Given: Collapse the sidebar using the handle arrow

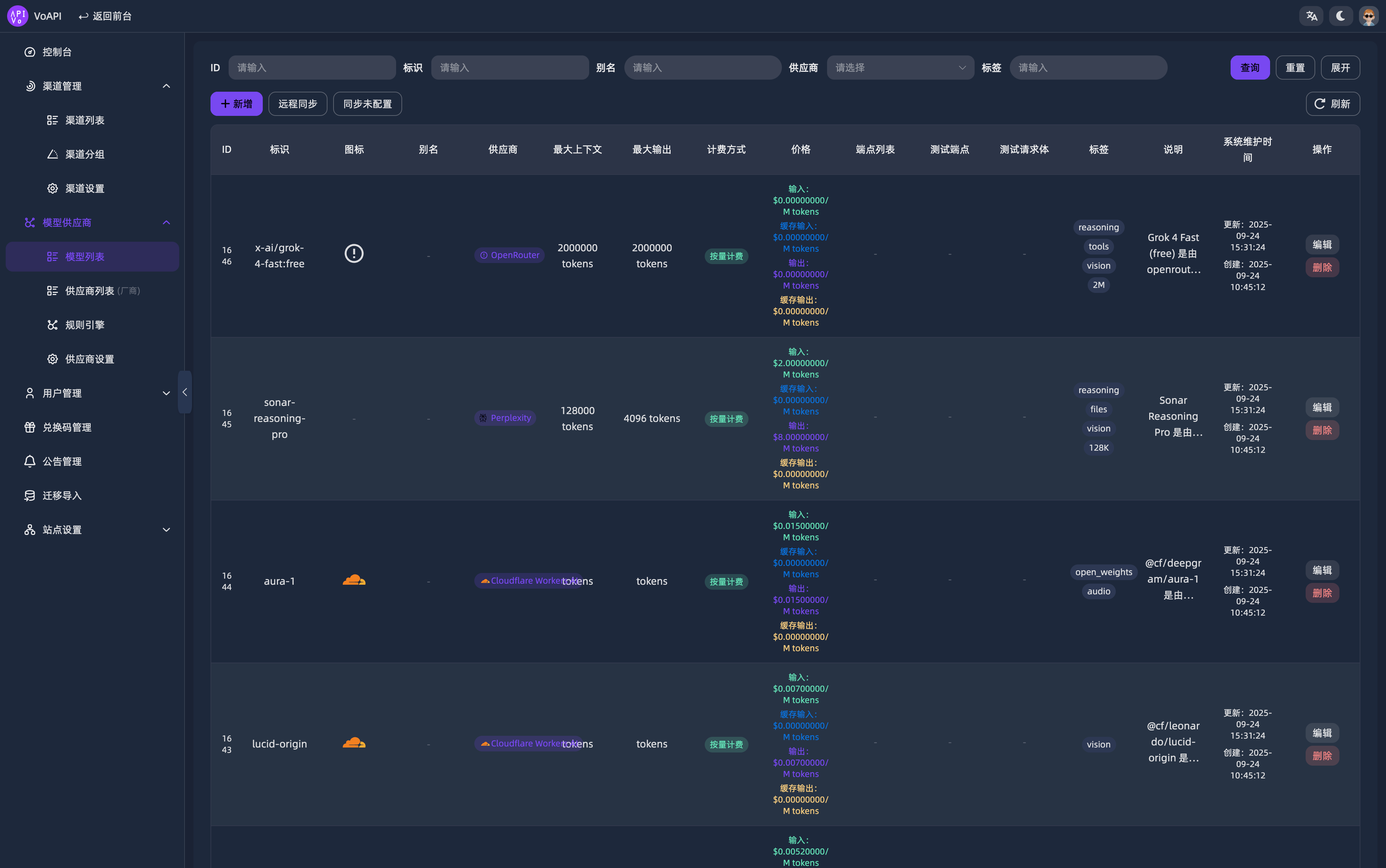Looking at the screenshot, I should (184, 392).
